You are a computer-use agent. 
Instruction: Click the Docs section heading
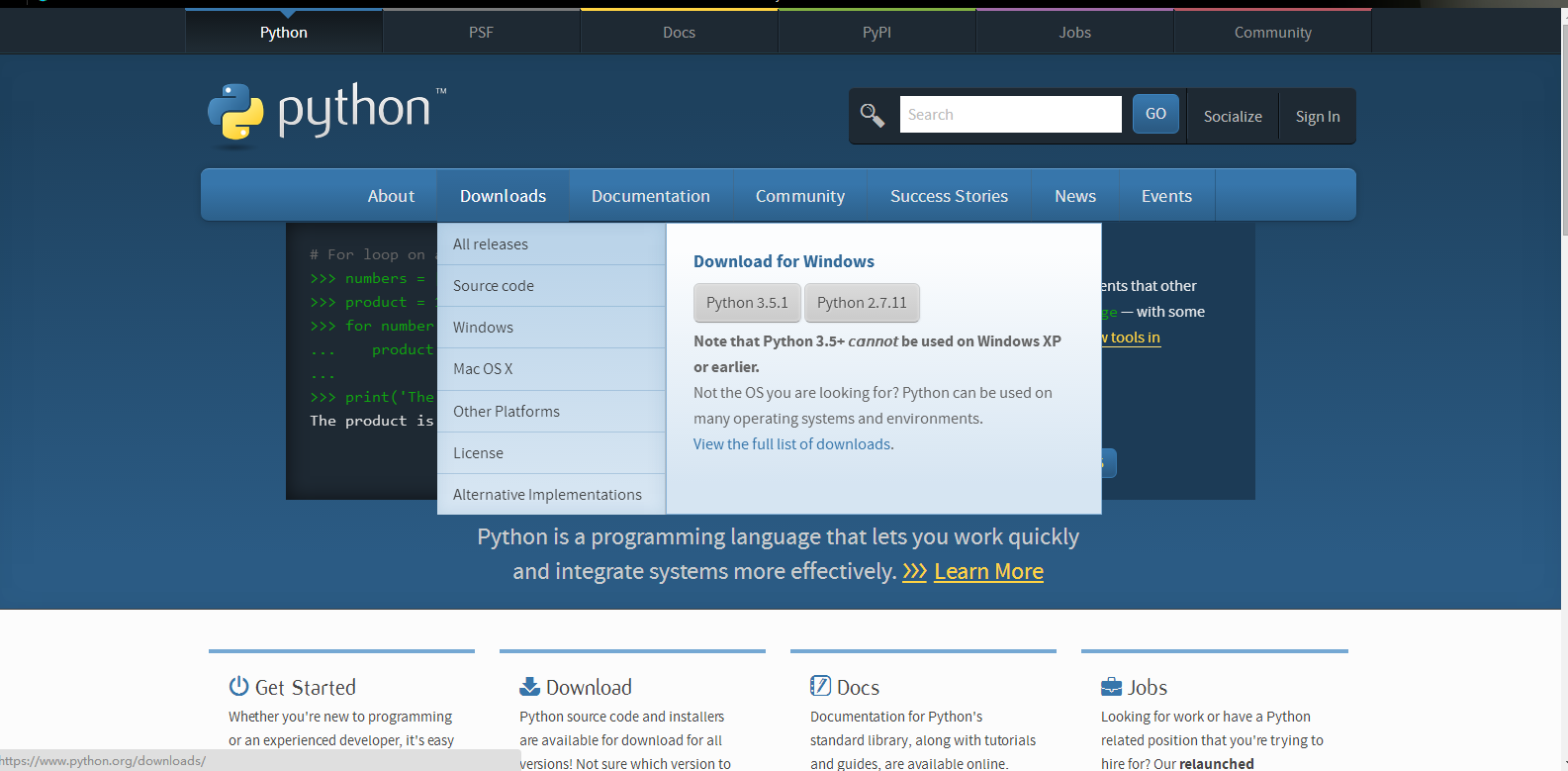pyautogui.click(x=858, y=687)
